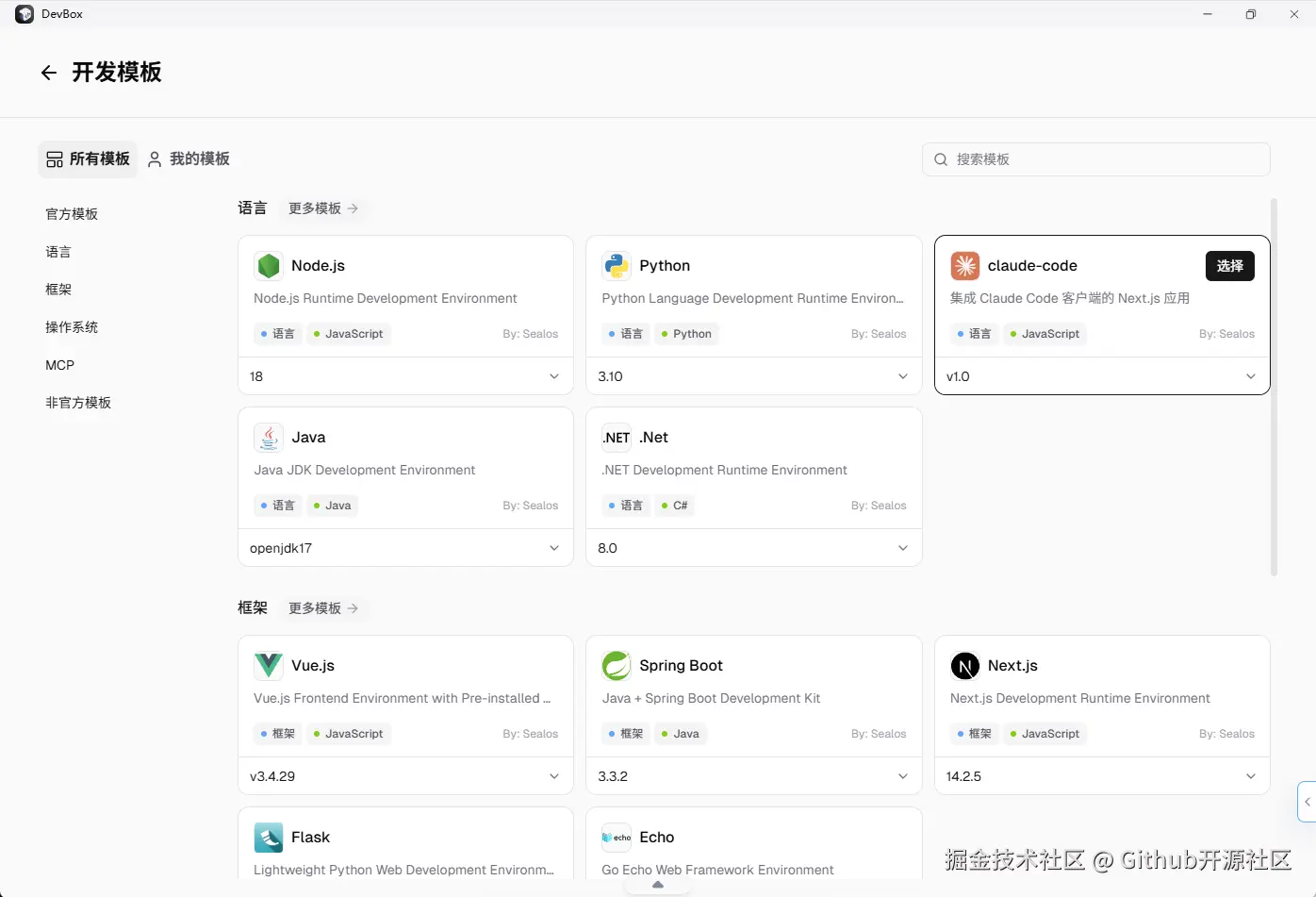Expand the bottom collapse triangle handle

[x=658, y=885]
